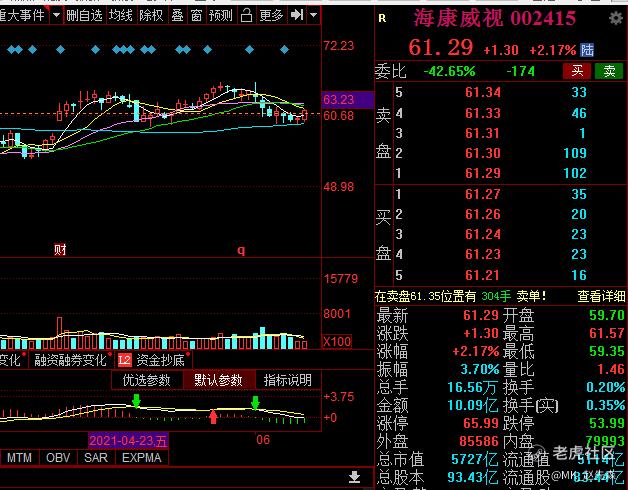628x490 pixels.
Task: Click the lock icon in chart toolbar
Action: tap(246, 16)
